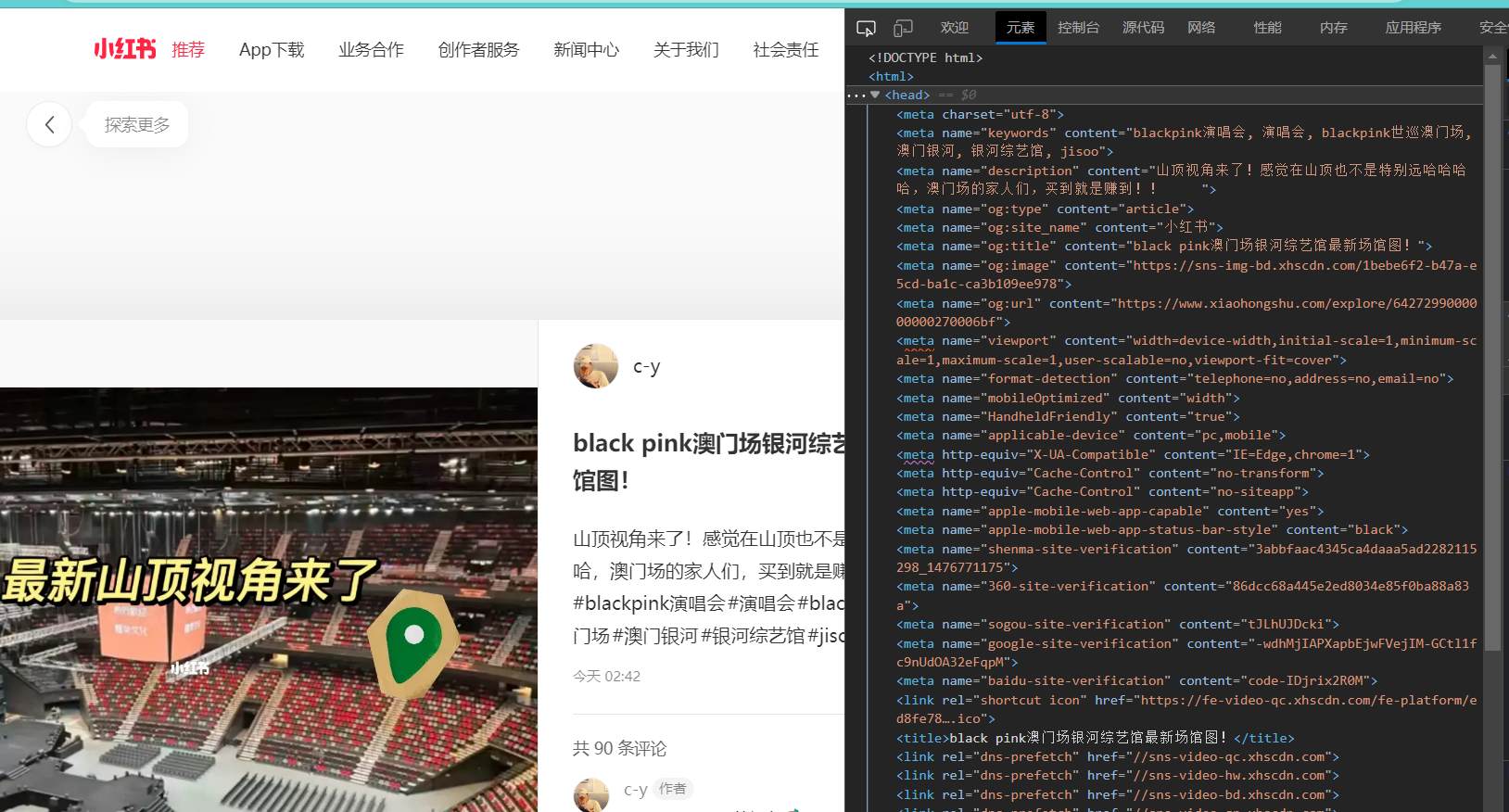Select the meta description node
Image resolution: width=1509 pixels, height=812 pixels.
pos(1182,179)
